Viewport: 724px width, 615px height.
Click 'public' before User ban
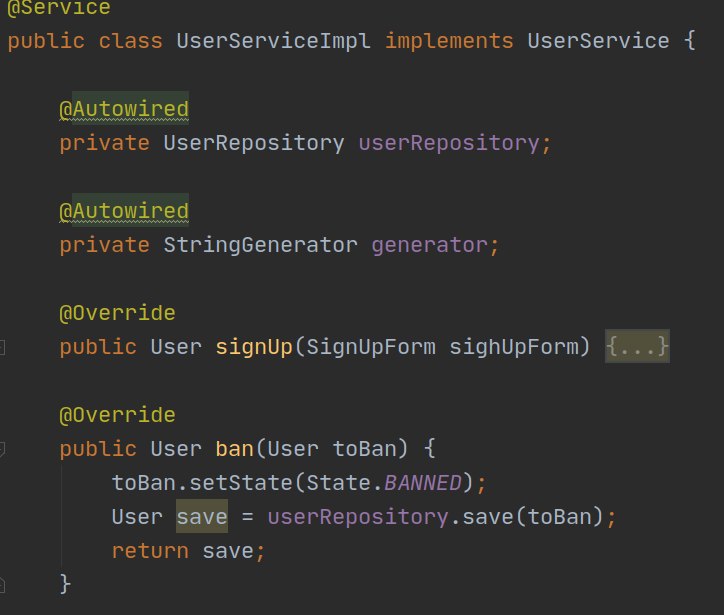[98, 449]
